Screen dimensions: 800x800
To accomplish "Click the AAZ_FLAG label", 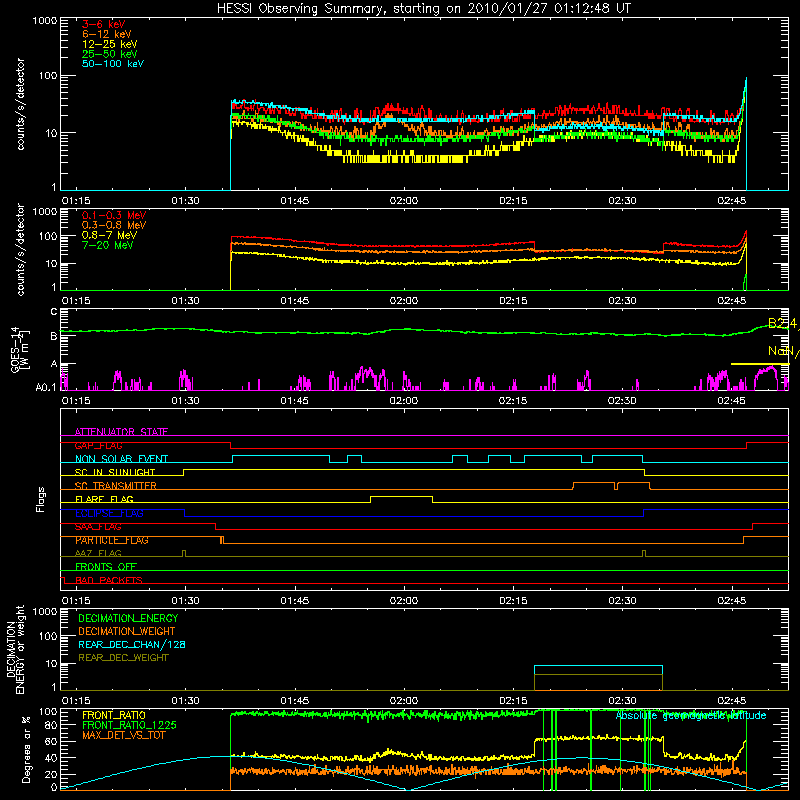I will (98, 553).
